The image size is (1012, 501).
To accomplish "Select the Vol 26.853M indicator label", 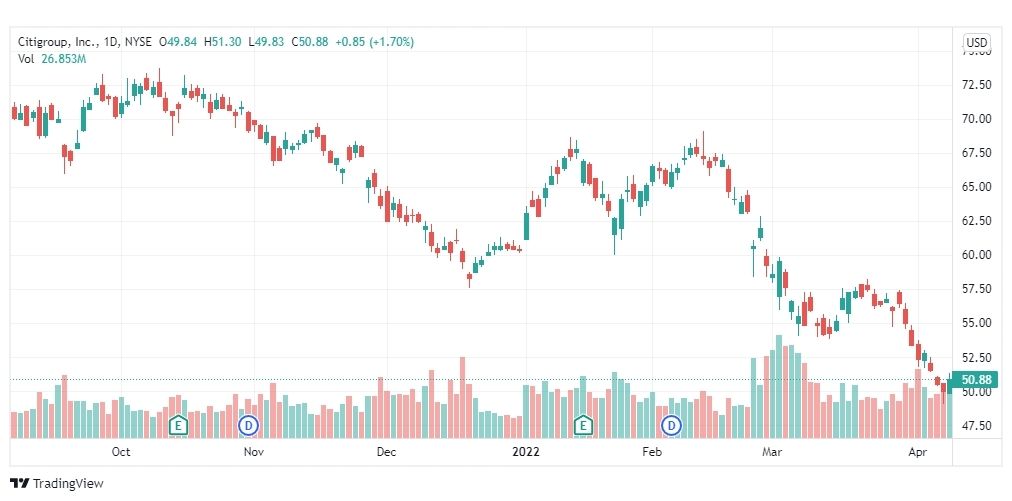I will coord(52,59).
